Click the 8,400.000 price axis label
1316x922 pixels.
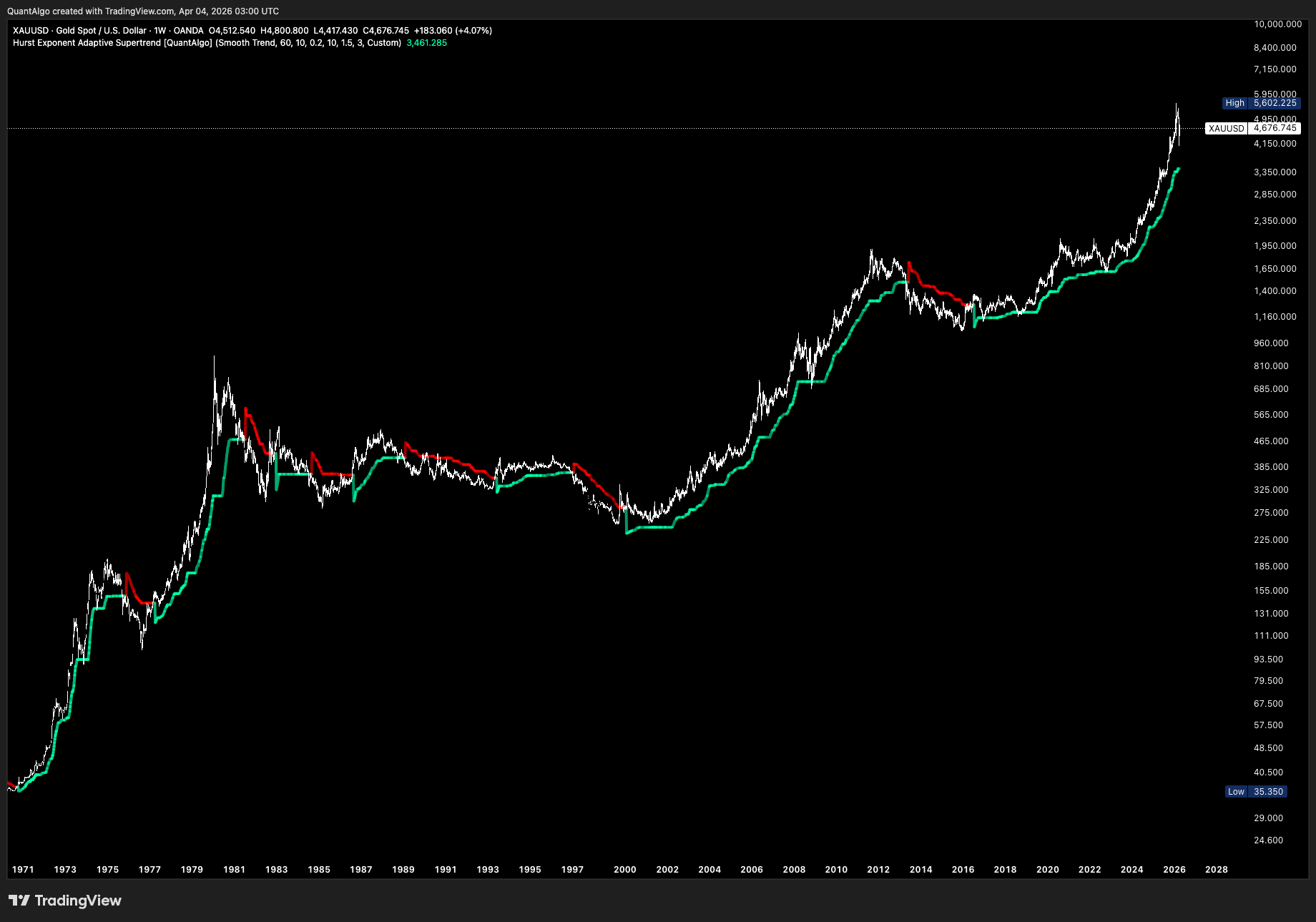pyautogui.click(x=1275, y=48)
